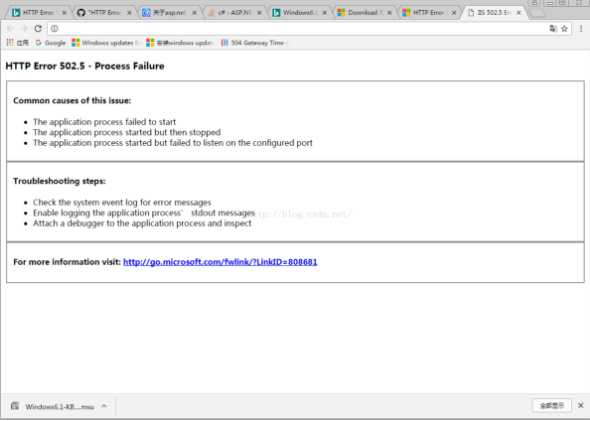
Task: Open the downloaded Windows6.1-KB .msu file
Action: pos(53,407)
